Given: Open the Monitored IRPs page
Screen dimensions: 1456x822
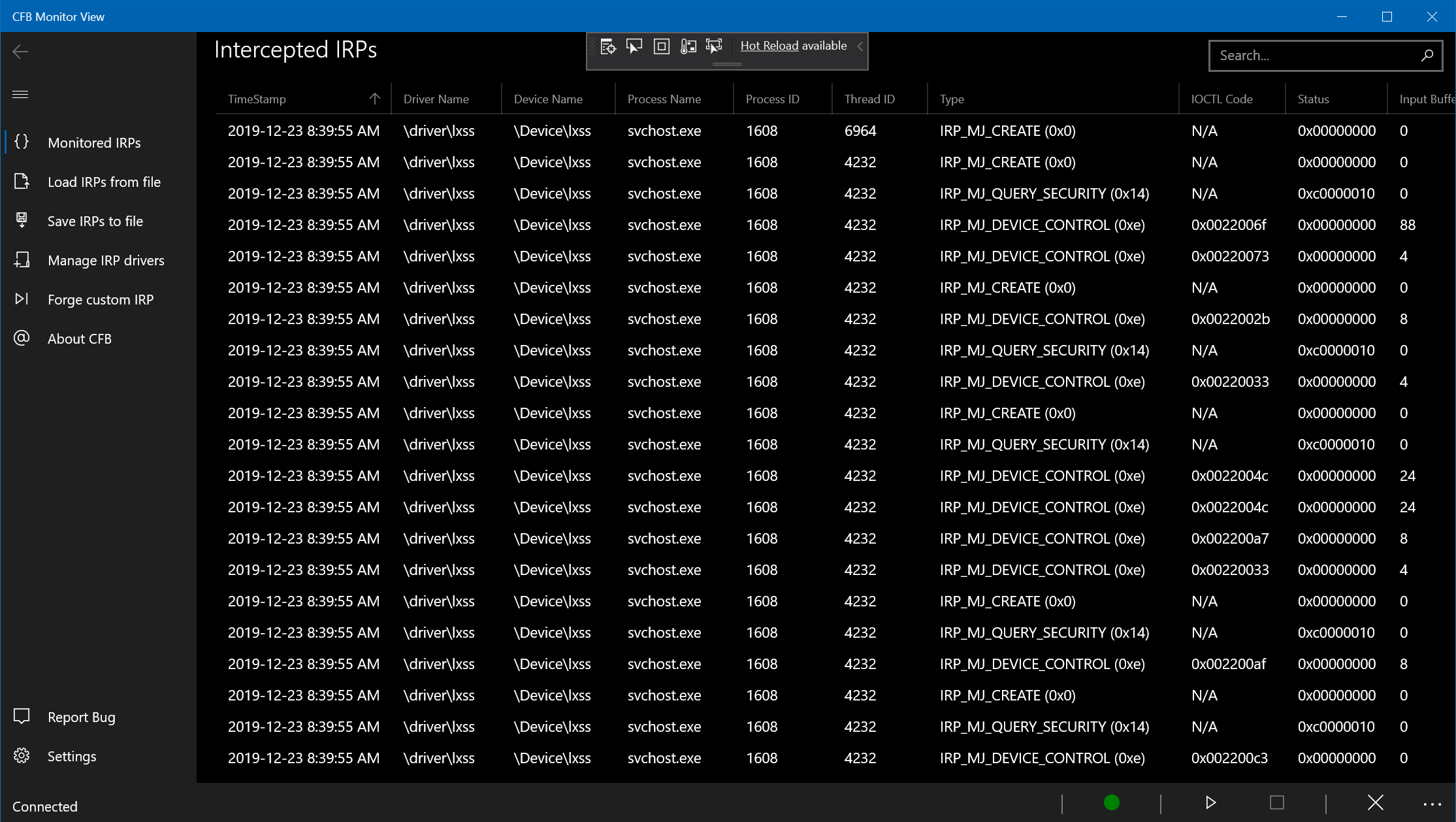Looking at the screenshot, I should coord(94,142).
